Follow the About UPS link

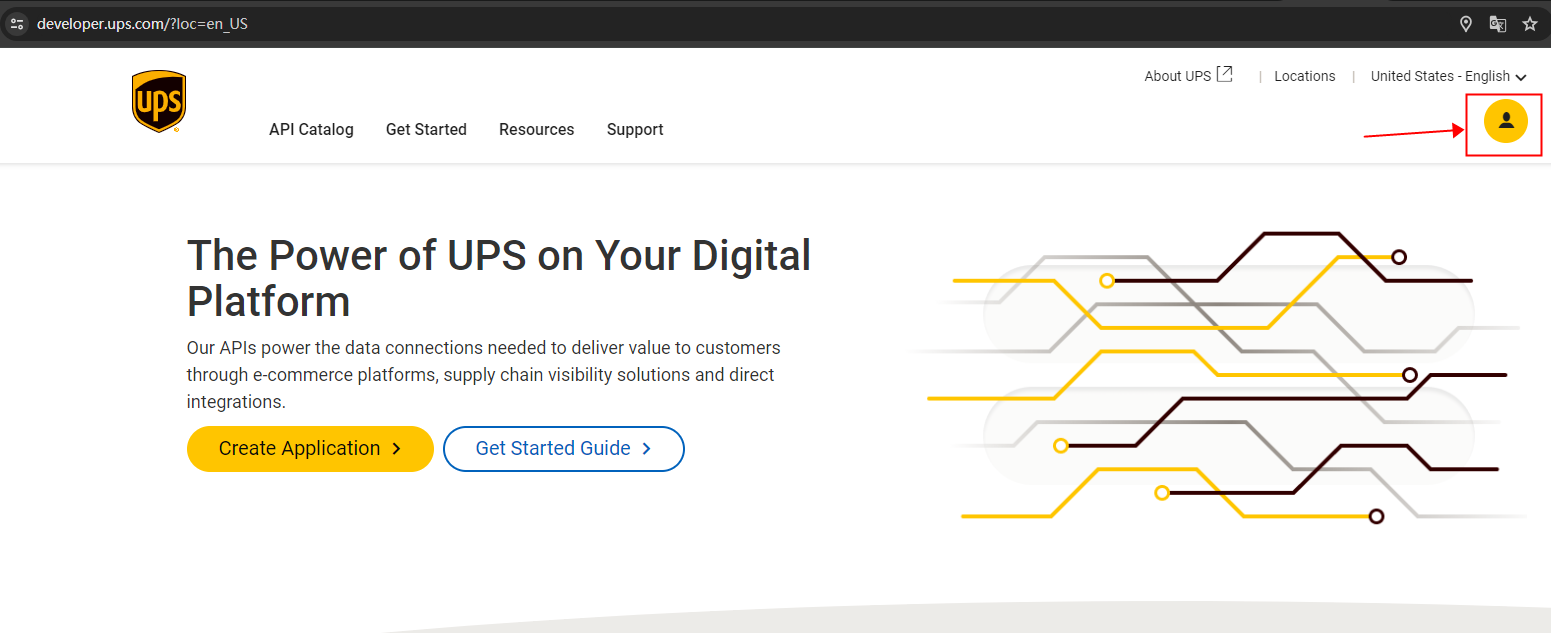tap(1177, 76)
